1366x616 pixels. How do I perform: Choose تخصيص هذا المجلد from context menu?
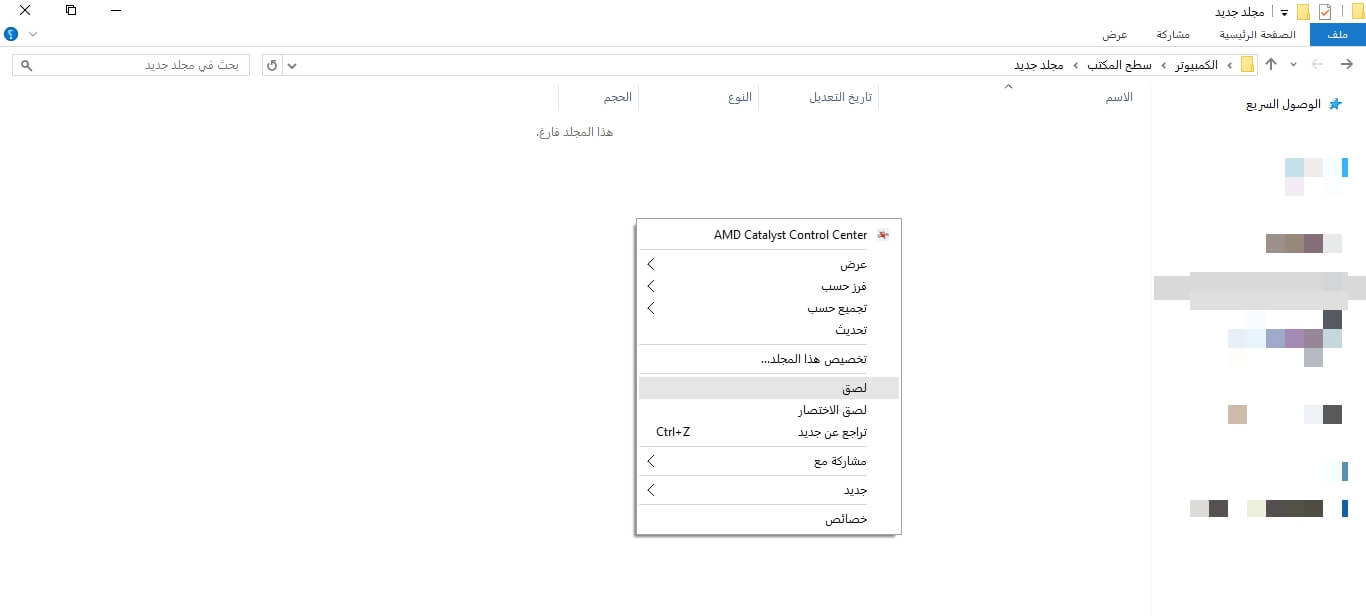point(769,359)
